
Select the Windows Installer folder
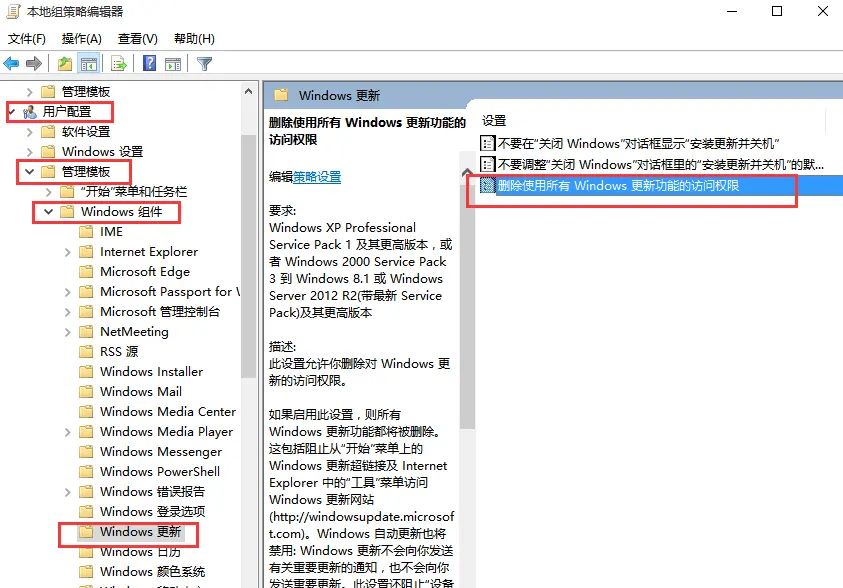pyautogui.click(x=152, y=371)
